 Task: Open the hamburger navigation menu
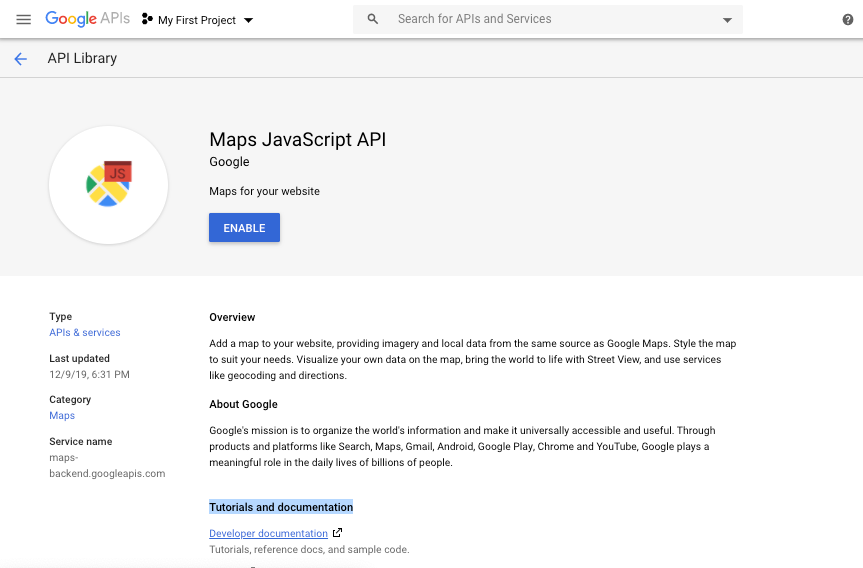pyautogui.click(x=23, y=20)
